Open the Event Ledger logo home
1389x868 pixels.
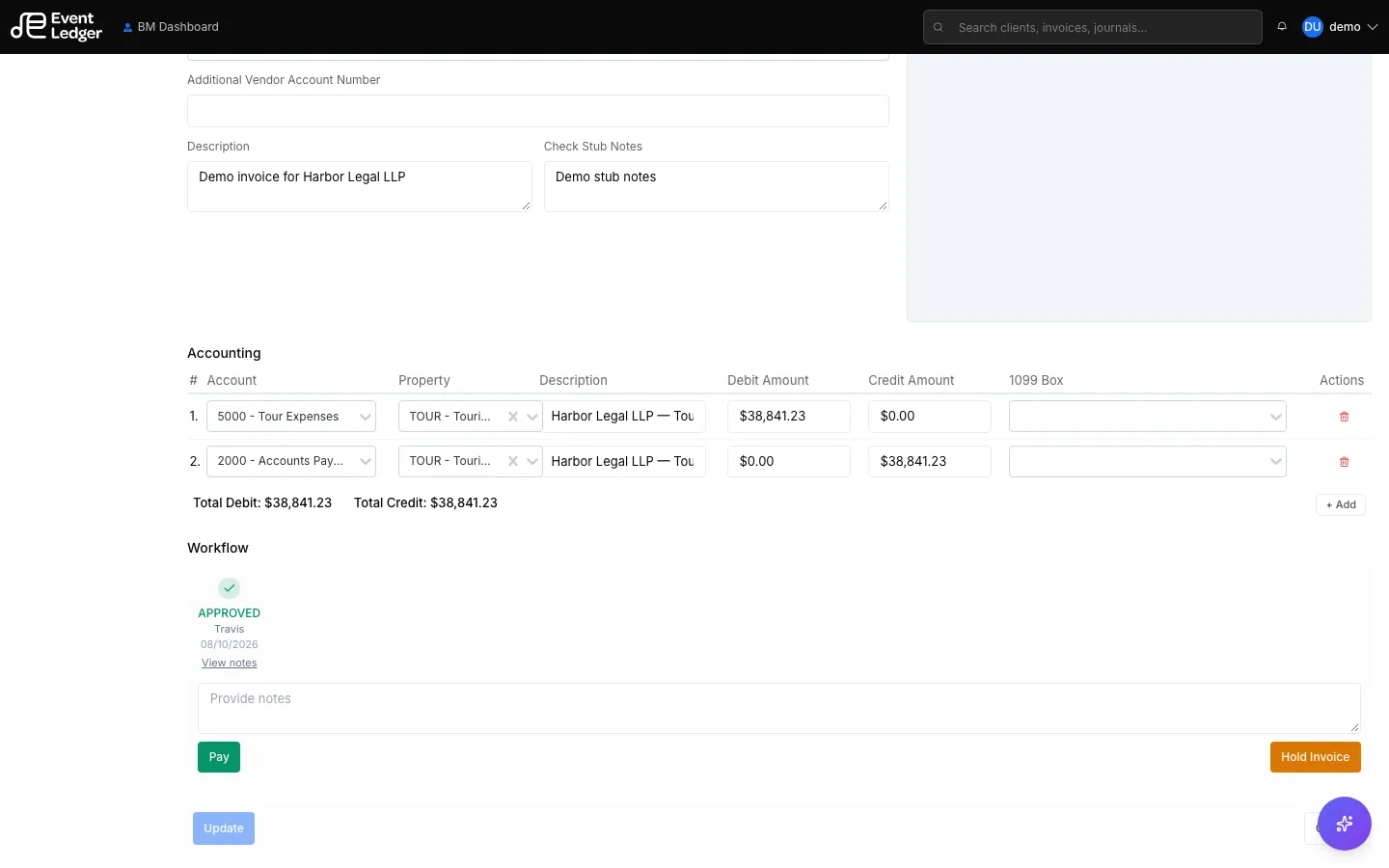point(56,26)
